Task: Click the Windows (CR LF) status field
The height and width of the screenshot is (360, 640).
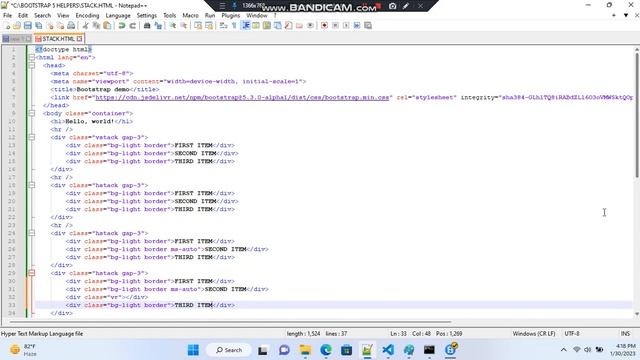Action: click(534, 333)
